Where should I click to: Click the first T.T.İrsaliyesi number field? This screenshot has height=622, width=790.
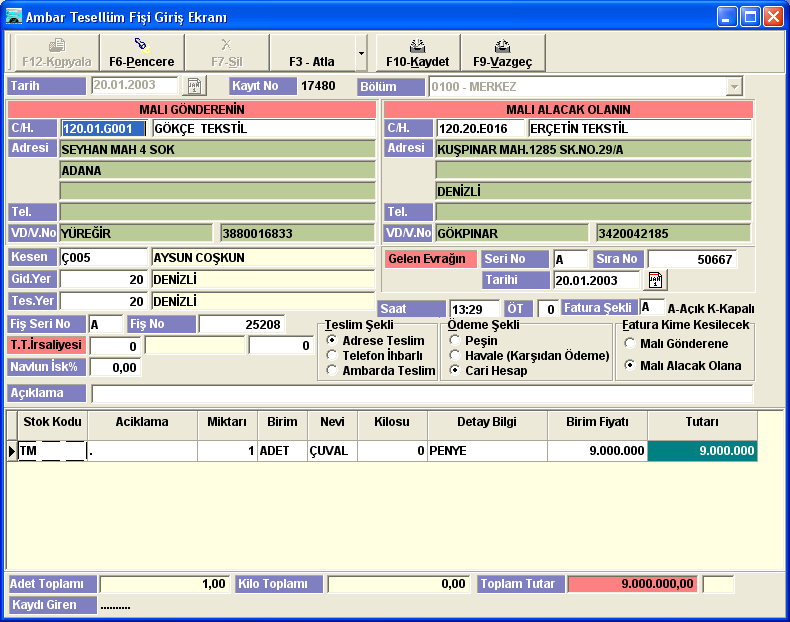pos(115,345)
